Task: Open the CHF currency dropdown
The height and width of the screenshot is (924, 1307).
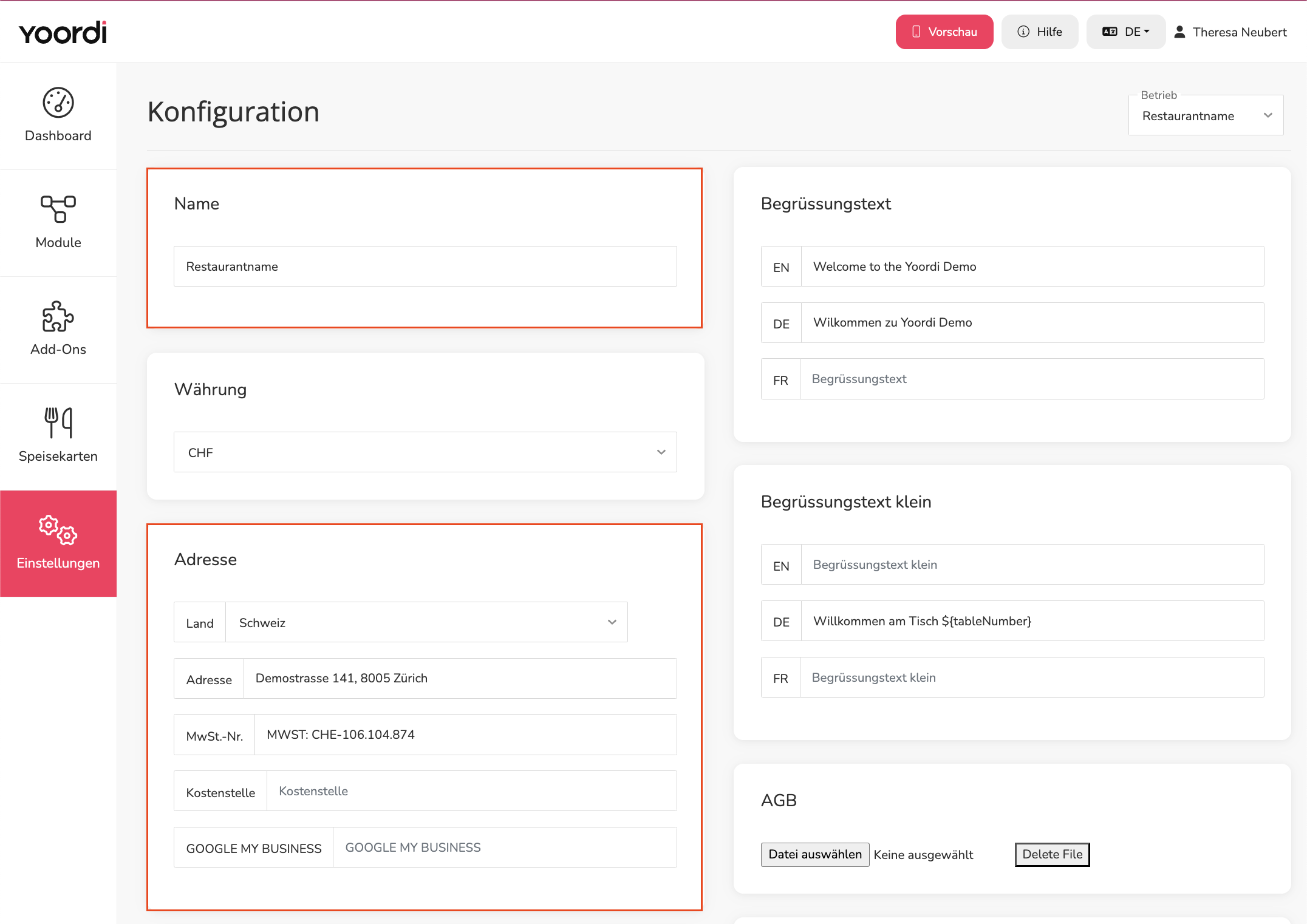Action: click(x=425, y=452)
